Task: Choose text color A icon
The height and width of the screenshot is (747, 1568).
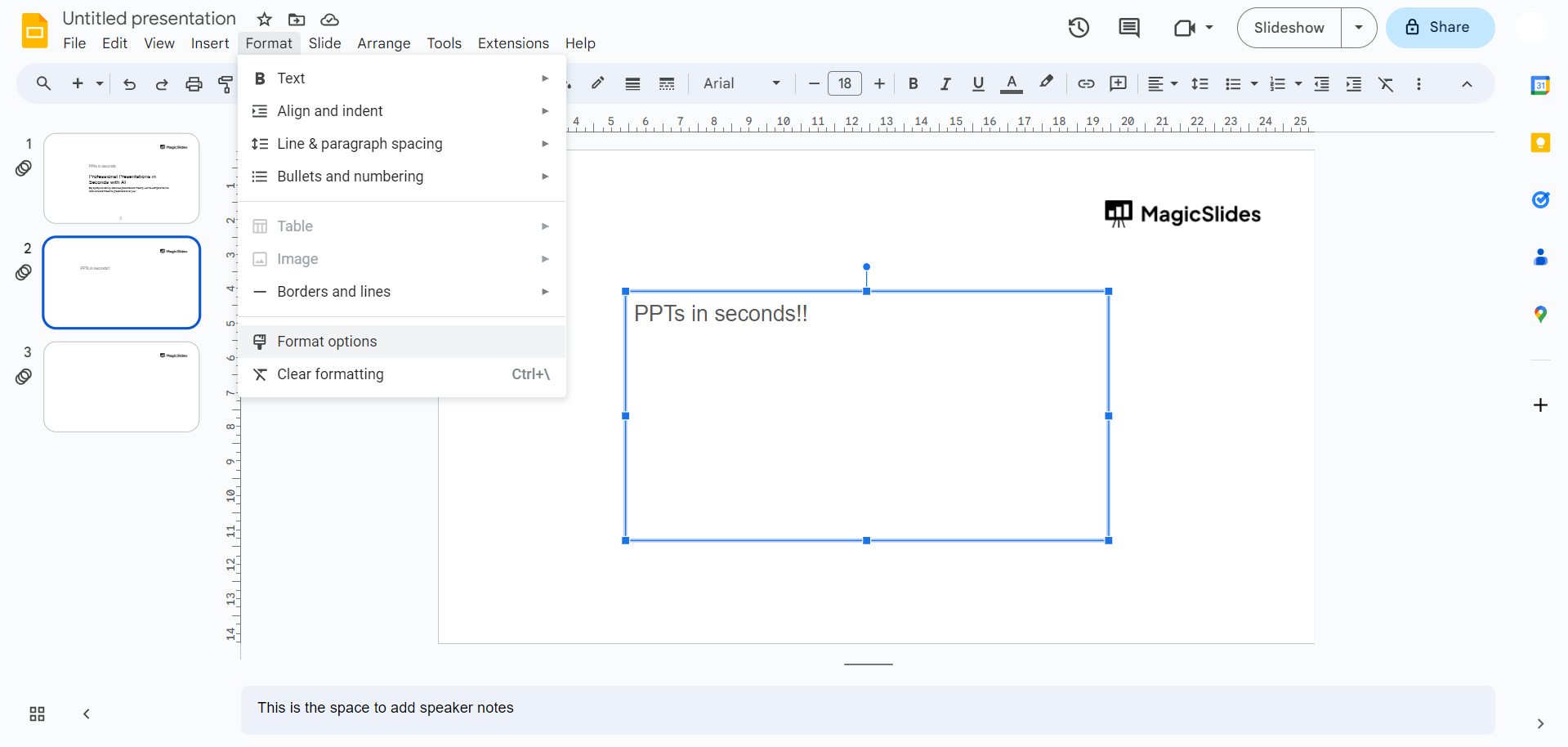Action: (x=1012, y=83)
